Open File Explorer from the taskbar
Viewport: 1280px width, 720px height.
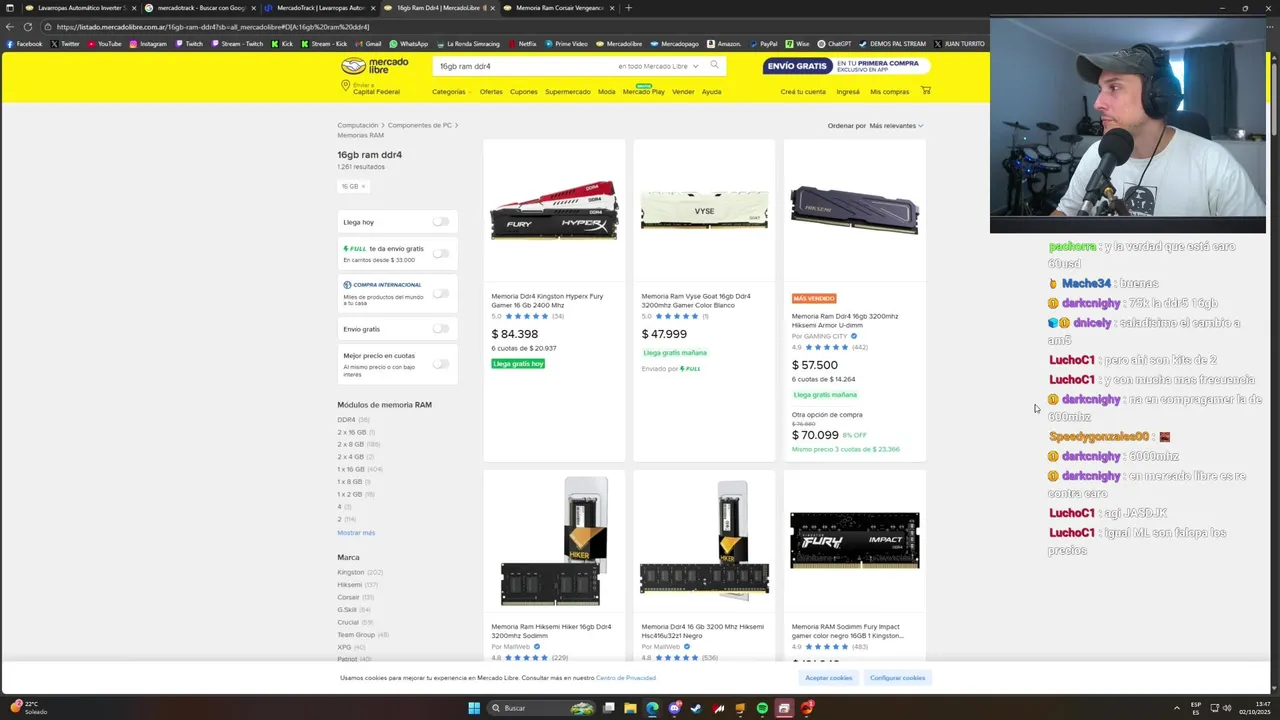point(630,708)
